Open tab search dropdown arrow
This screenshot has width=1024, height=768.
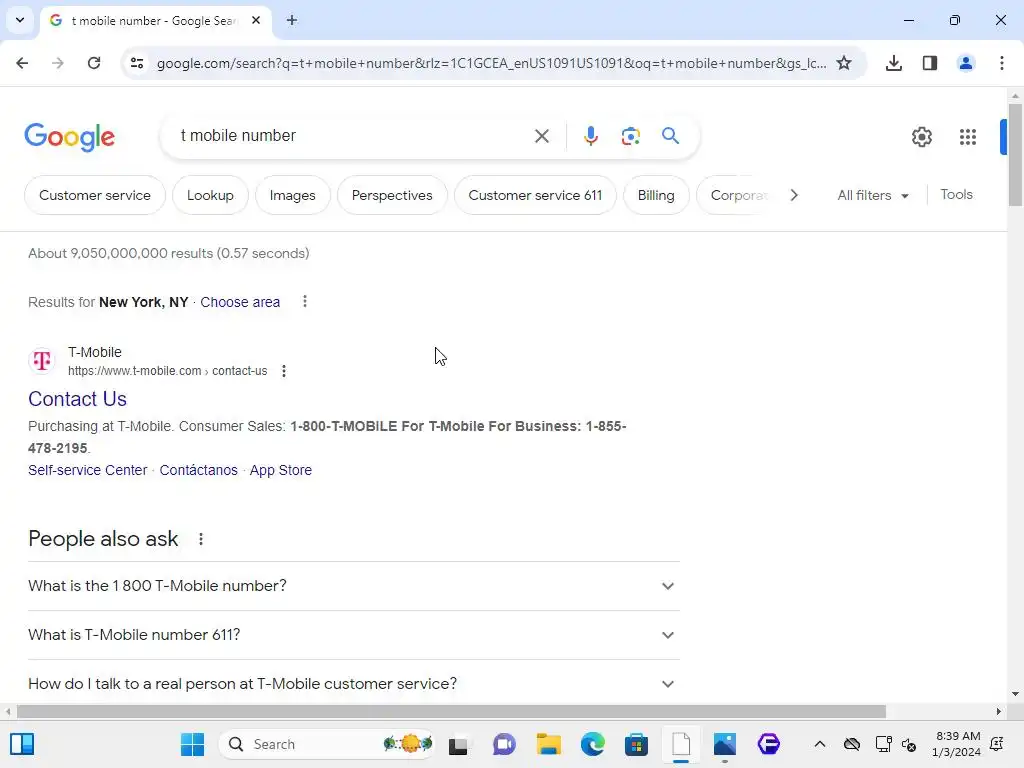20,20
